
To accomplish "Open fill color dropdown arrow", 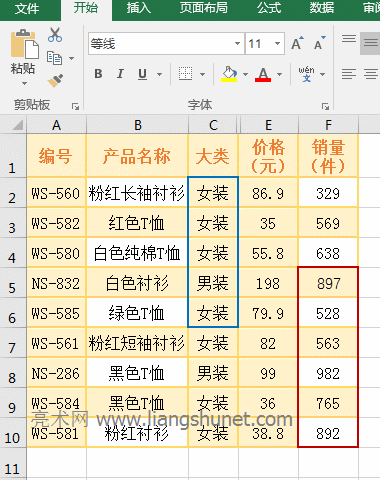I will point(245,74).
